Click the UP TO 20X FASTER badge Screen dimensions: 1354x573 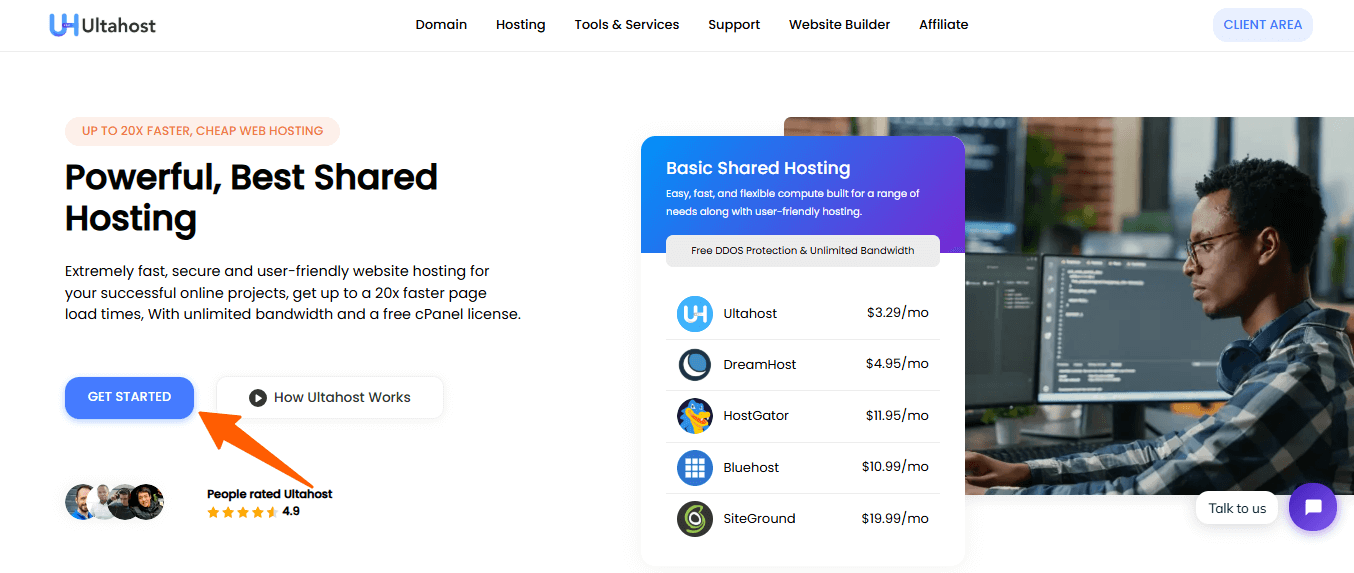(202, 131)
